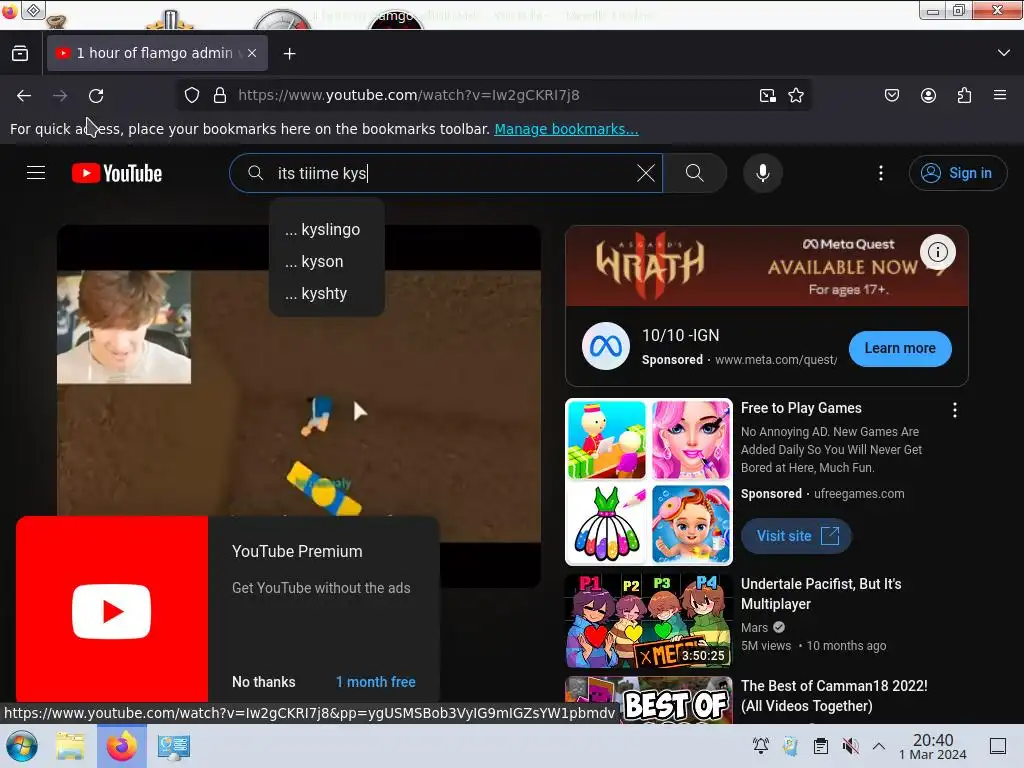The image size is (1024, 768).
Task: Open YouTube settings three-dot menu
Action: 881,173
